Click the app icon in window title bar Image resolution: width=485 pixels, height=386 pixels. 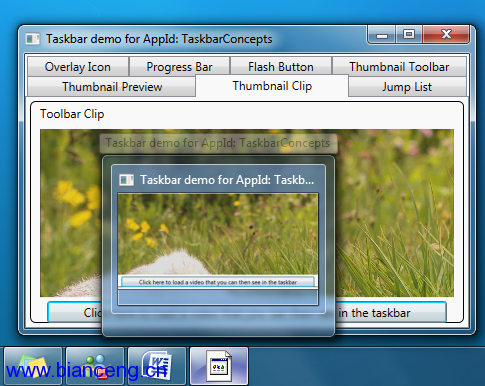point(33,39)
